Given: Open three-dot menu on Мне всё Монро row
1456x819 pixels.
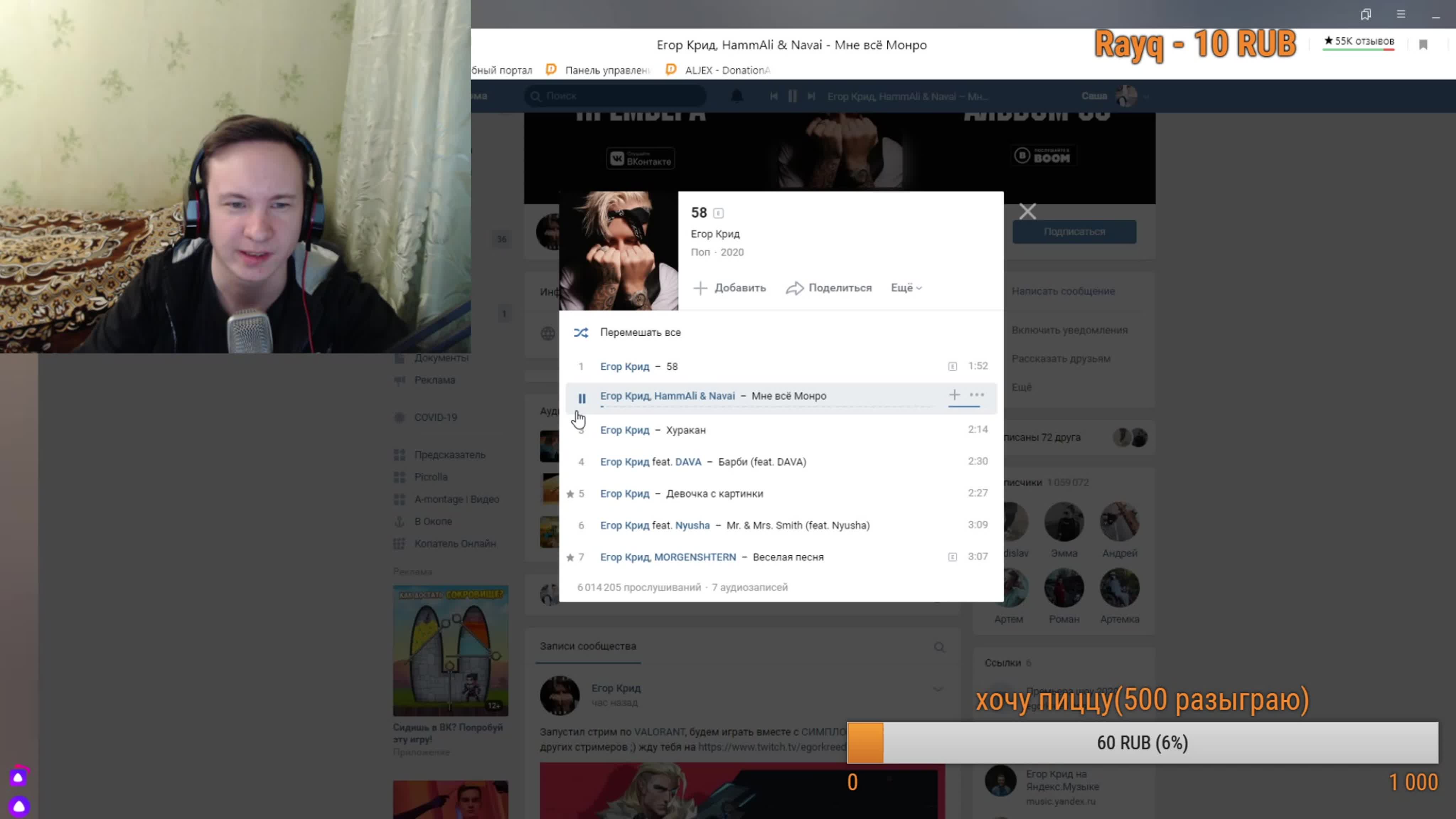Looking at the screenshot, I should 977,395.
